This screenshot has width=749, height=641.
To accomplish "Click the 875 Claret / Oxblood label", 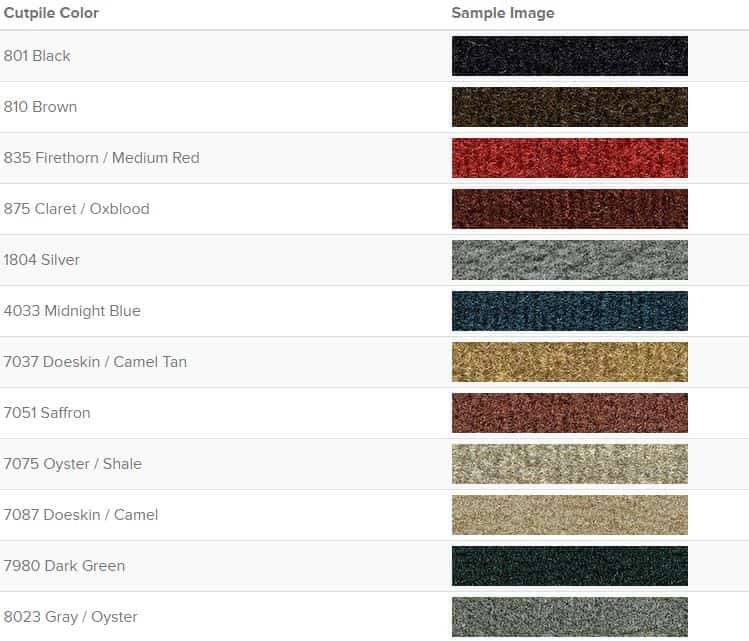I will [x=76, y=209].
